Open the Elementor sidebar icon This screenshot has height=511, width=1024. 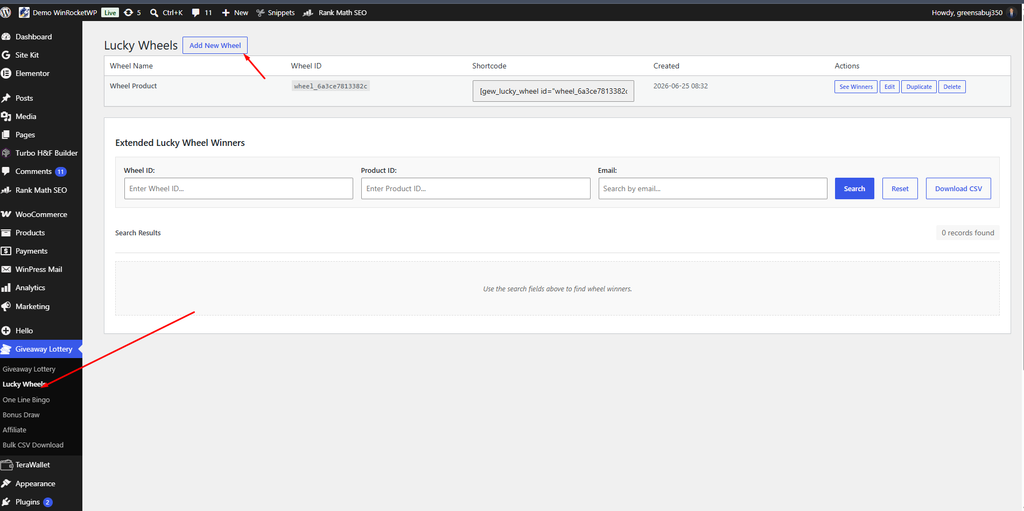7,73
